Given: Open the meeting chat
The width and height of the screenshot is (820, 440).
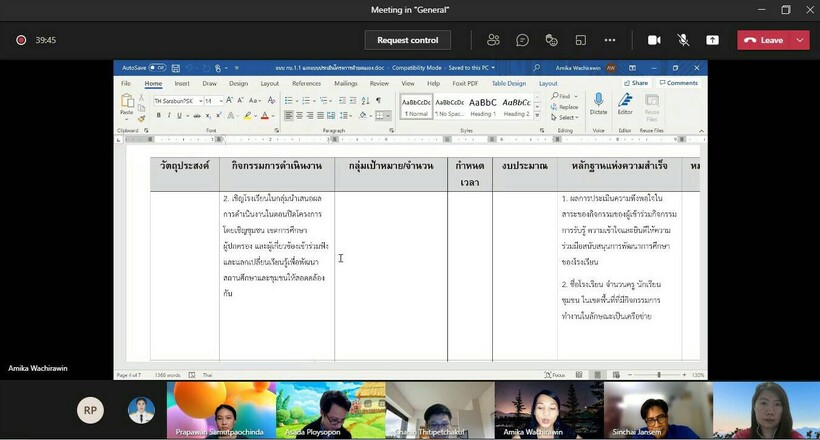Looking at the screenshot, I should (x=522, y=40).
